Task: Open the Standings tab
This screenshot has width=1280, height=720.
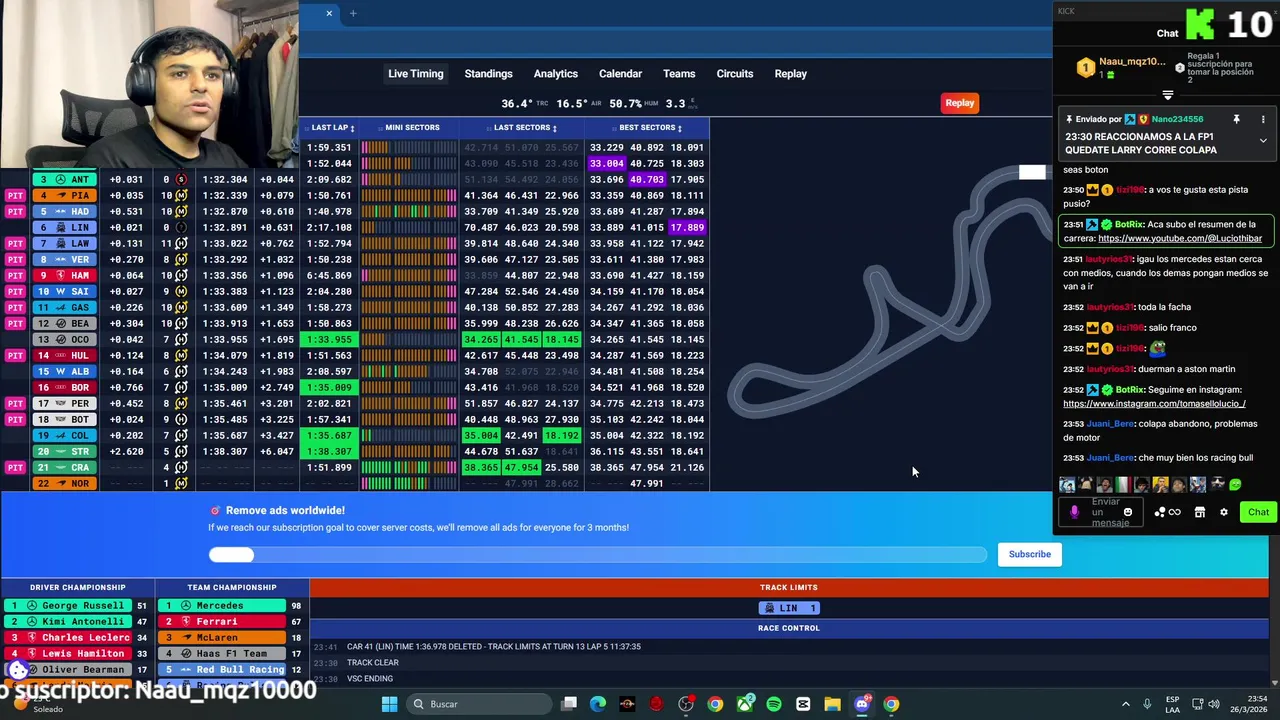Action: click(488, 73)
